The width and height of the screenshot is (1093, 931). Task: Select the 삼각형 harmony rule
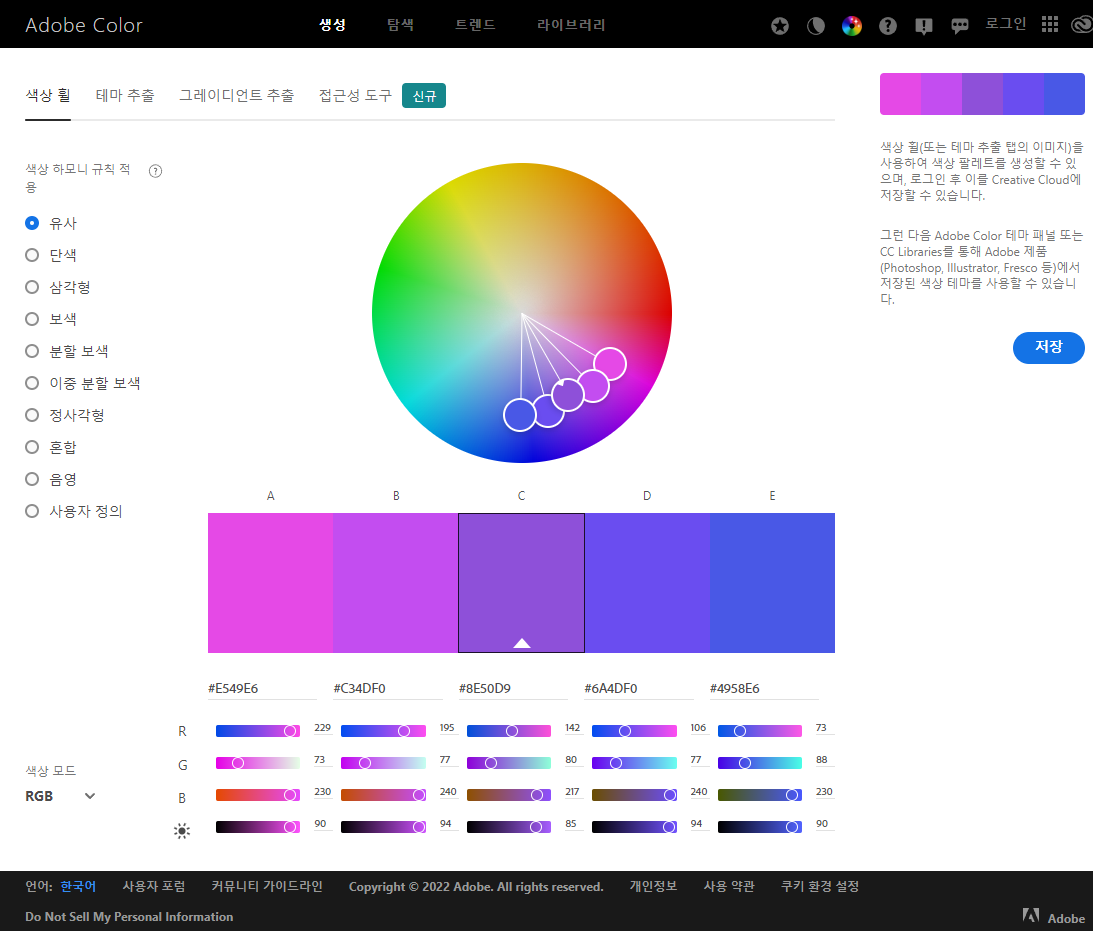click(x=32, y=287)
